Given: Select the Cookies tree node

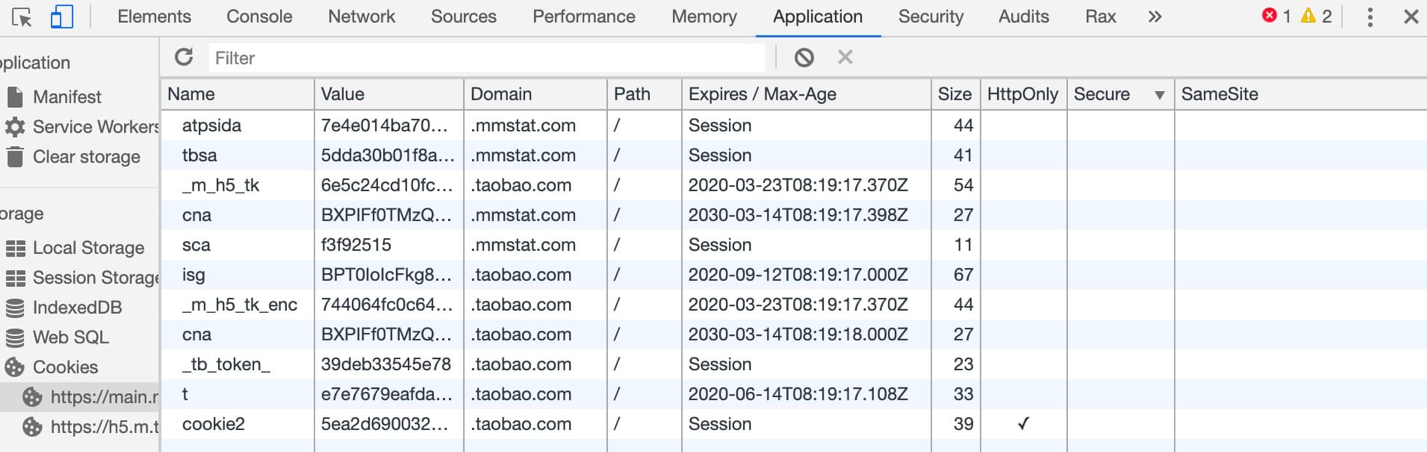Looking at the screenshot, I should [64, 367].
